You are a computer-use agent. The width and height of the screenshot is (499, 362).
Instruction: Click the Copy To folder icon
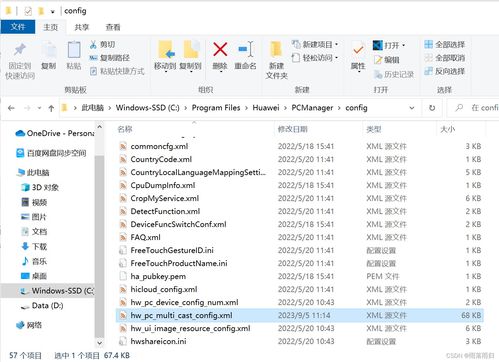[x=191, y=50]
